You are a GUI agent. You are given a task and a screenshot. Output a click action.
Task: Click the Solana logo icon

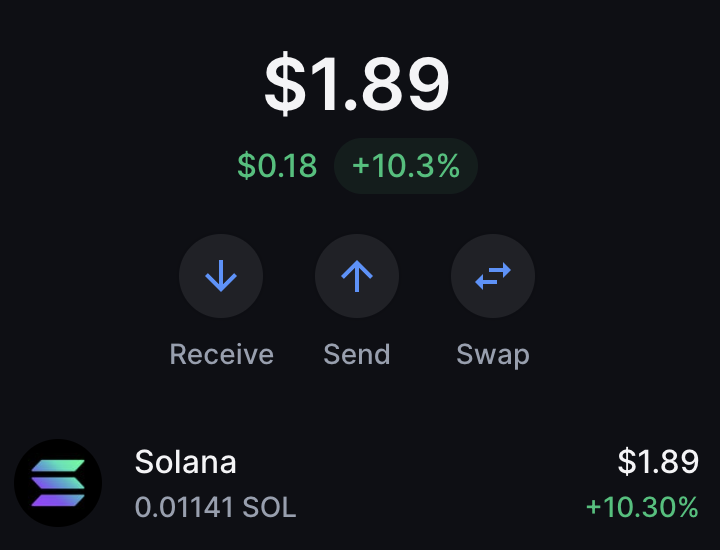58,483
